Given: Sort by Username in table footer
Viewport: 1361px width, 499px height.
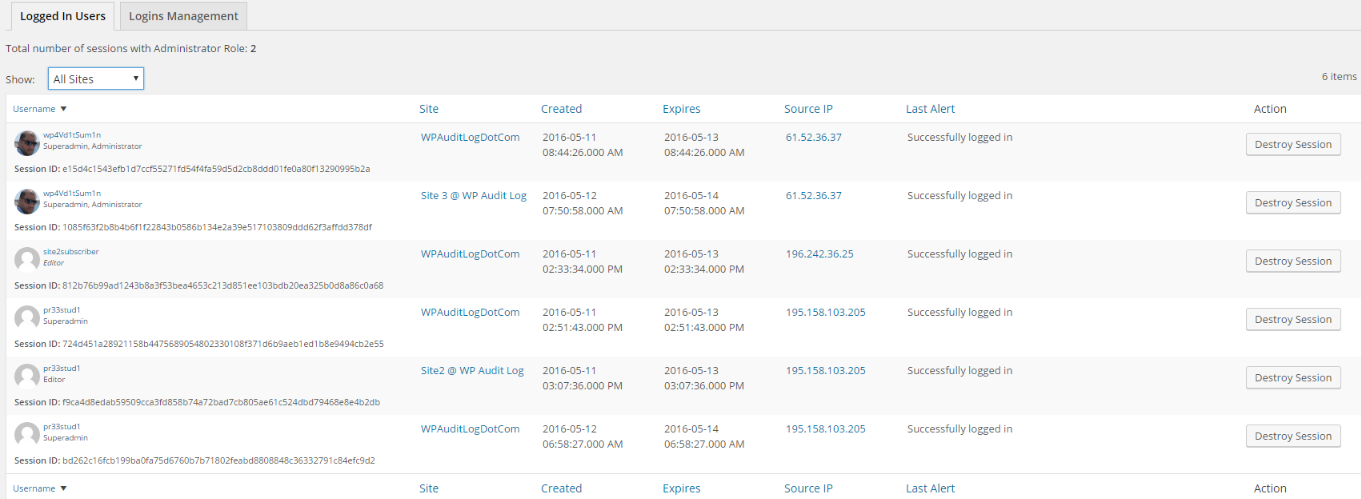Looking at the screenshot, I should (x=35, y=488).
